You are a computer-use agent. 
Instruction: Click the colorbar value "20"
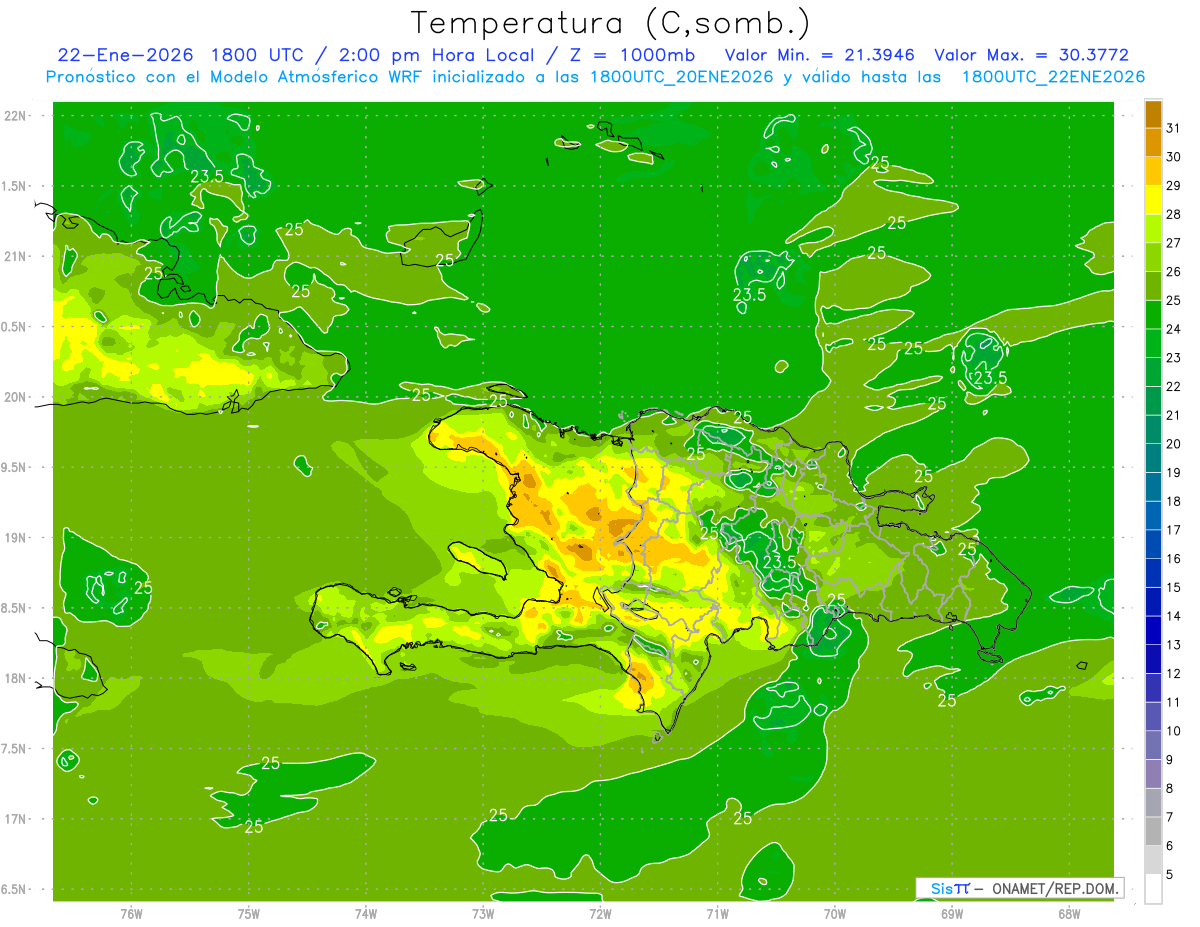pos(1174,444)
